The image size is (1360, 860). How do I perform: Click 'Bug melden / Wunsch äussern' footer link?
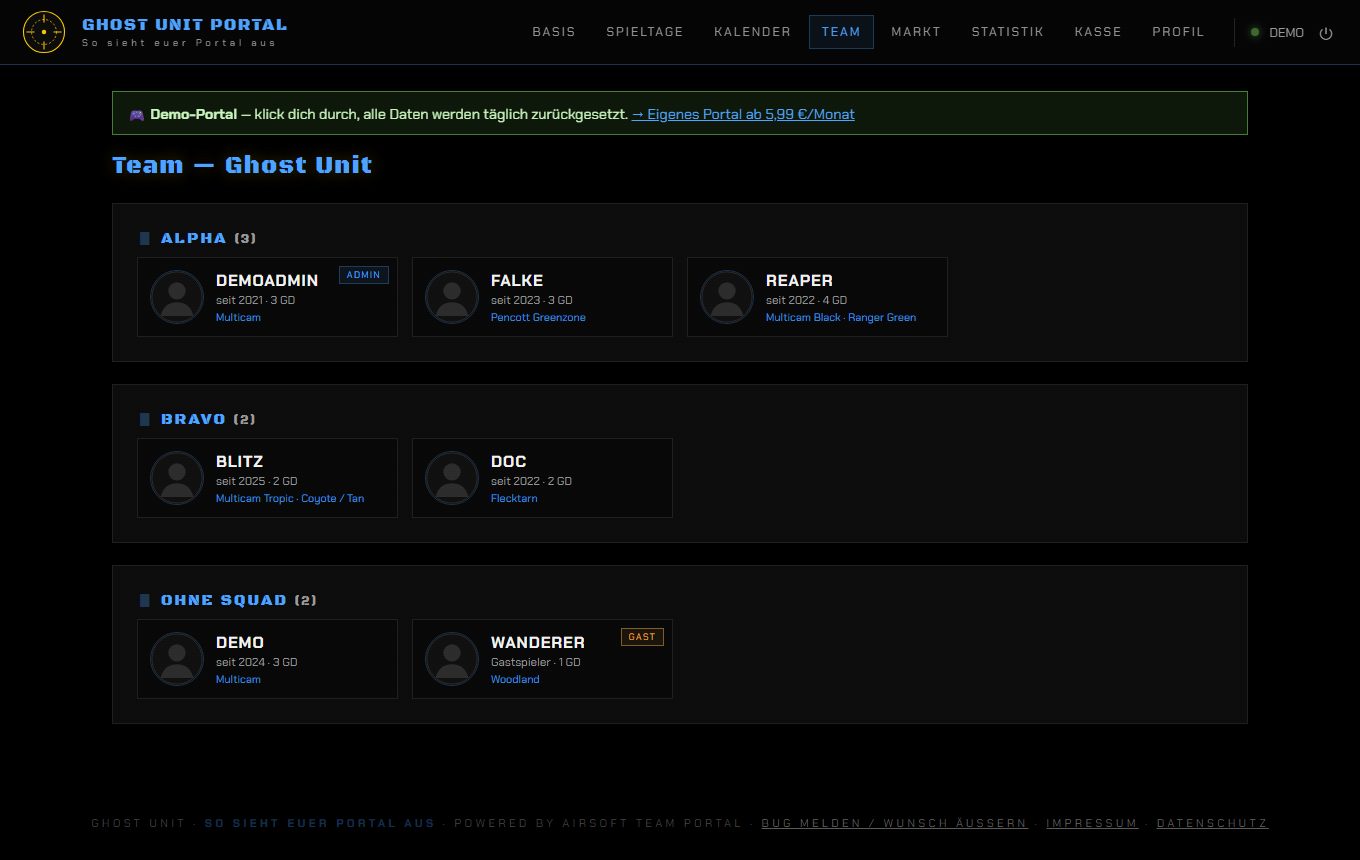coord(894,823)
